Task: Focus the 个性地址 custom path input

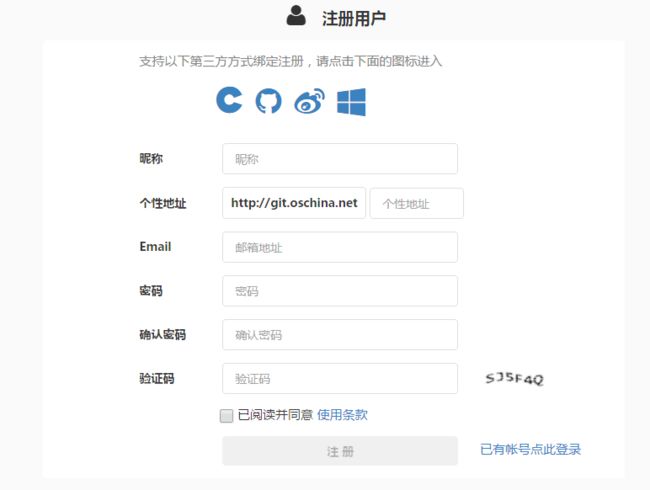Action: pyautogui.click(x=417, y=203)
